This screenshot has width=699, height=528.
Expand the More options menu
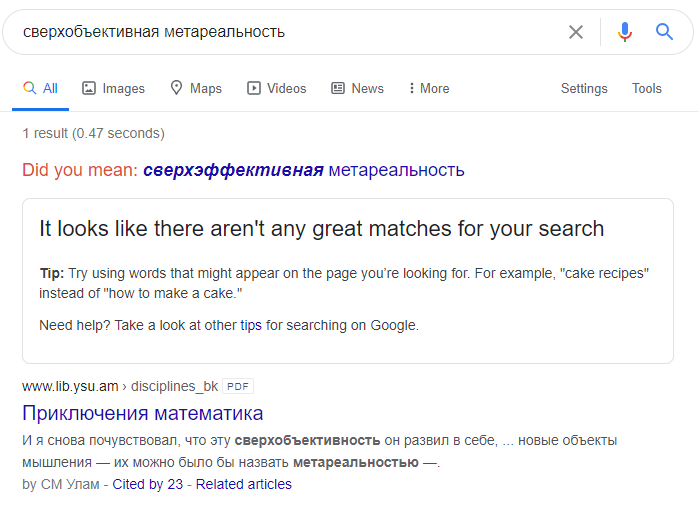pos(429,88)
